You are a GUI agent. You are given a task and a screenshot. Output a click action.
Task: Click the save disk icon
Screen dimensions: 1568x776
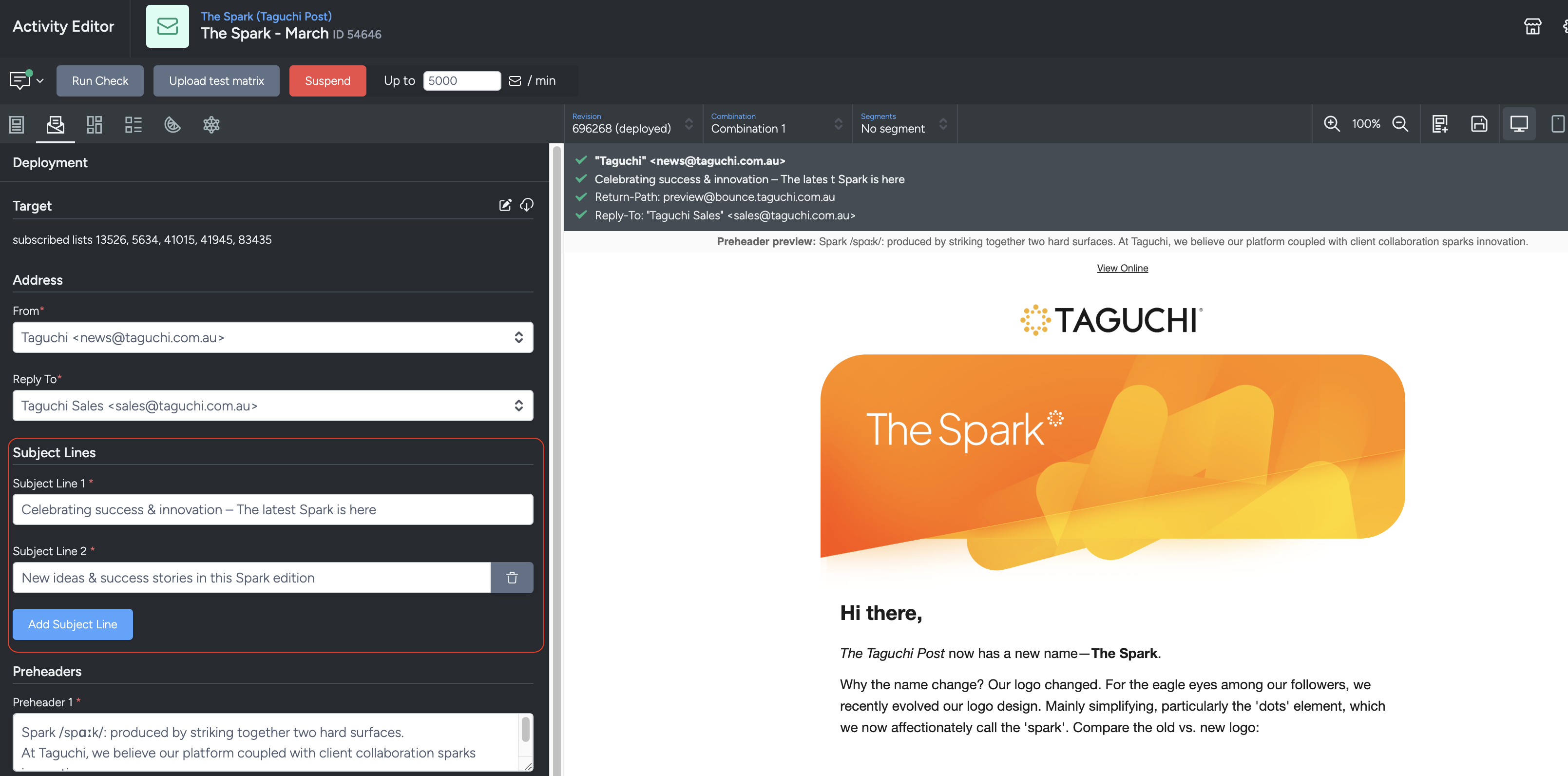pyautogui.click(x=1479, y=124)
